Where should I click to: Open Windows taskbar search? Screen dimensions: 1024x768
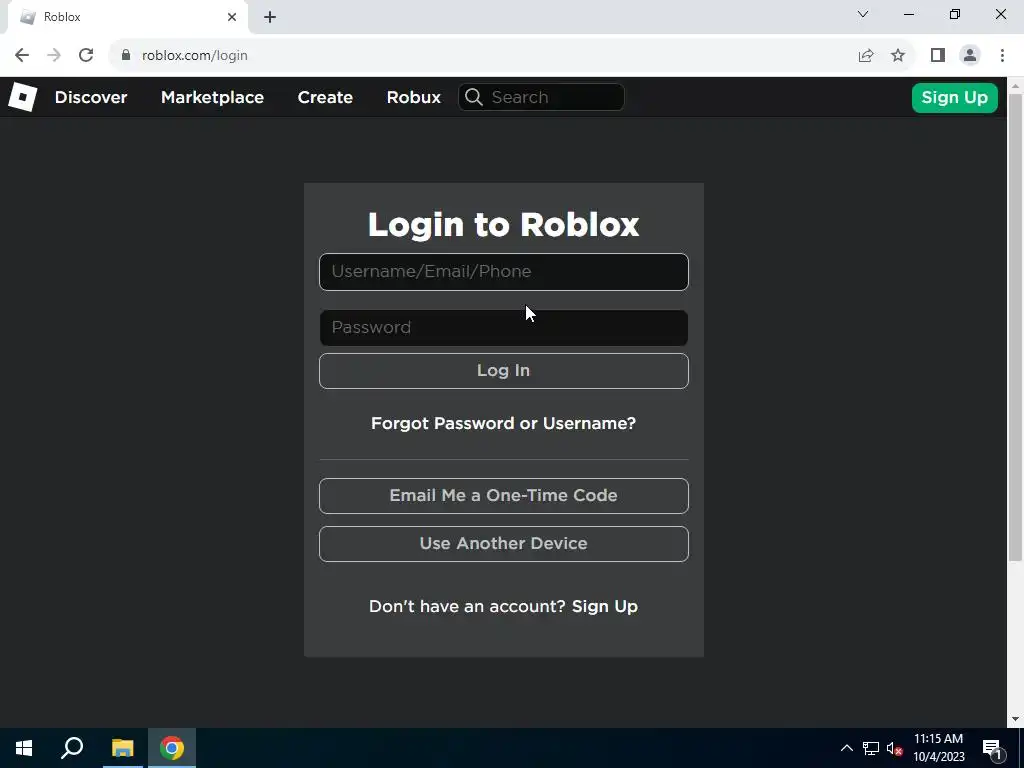click(x=72, y=748)
